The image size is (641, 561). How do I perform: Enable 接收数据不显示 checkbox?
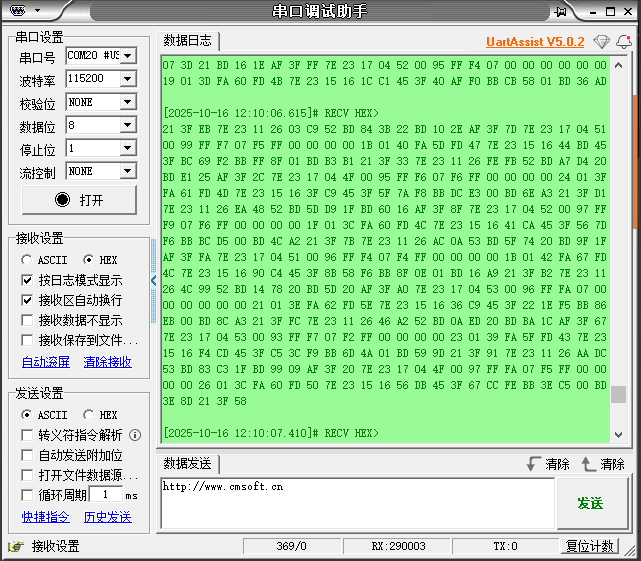click(x=27, y=320)
